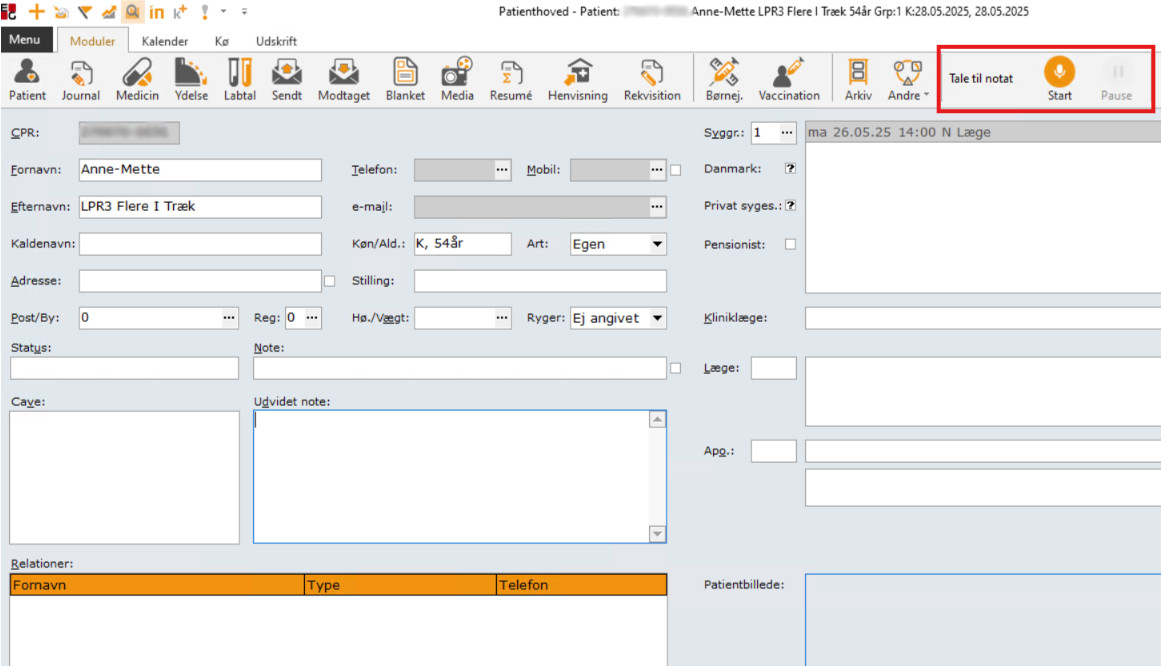Select the 'ma 26.05.25 14:00 N Læge' entry

(983, 133)
